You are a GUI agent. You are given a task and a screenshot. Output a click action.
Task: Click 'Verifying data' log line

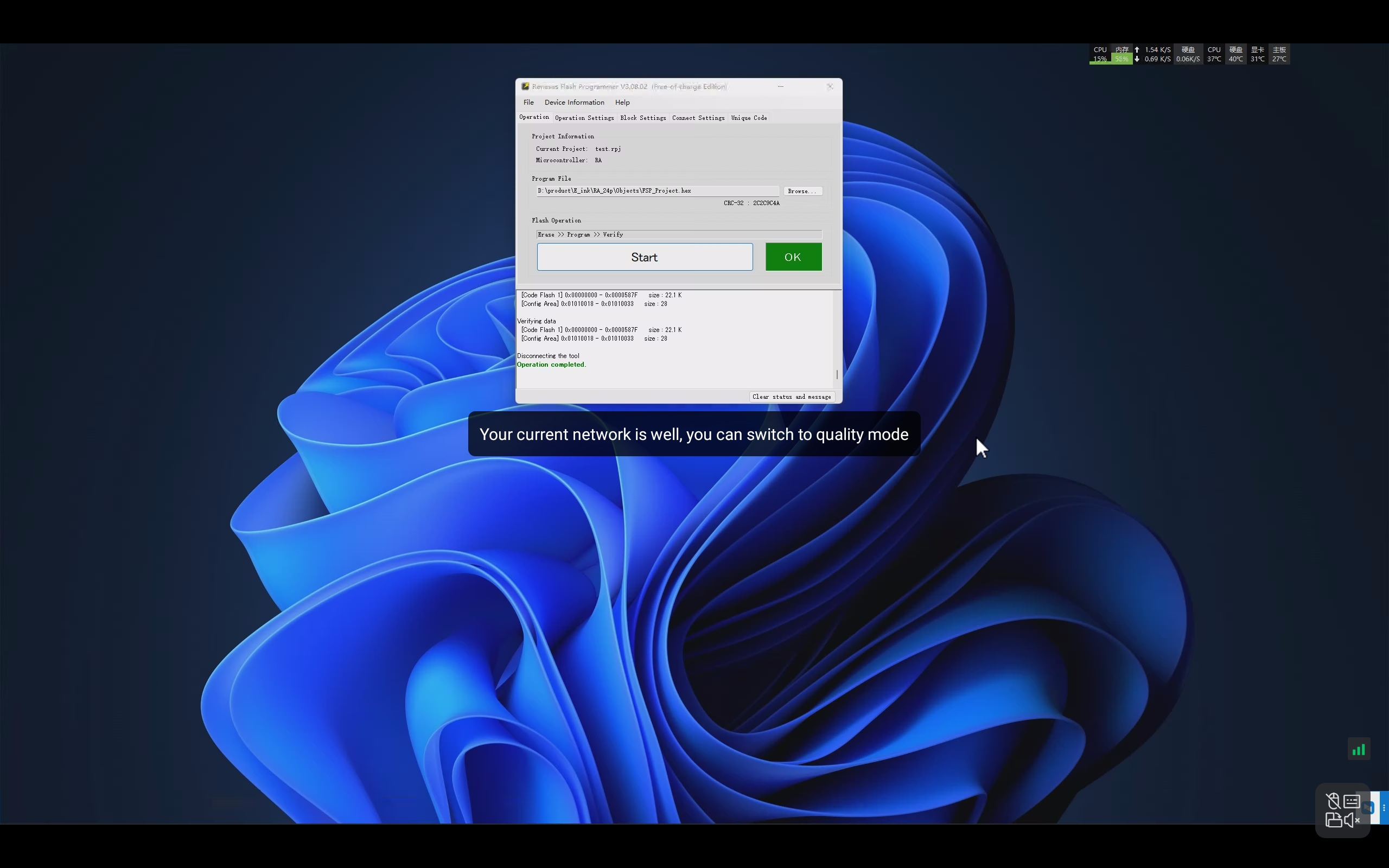536,321
